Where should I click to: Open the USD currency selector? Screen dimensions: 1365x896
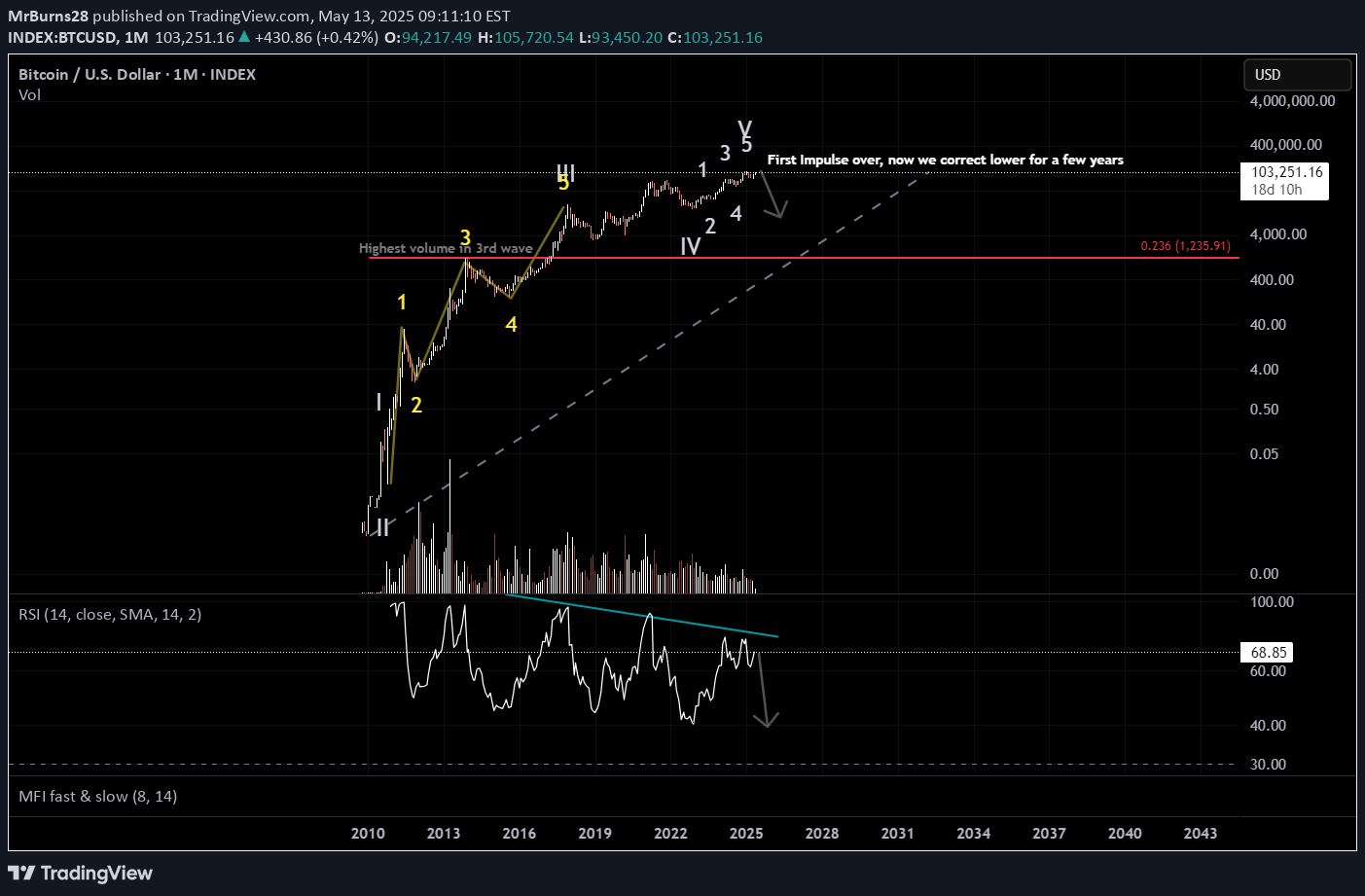point(1297,75)
